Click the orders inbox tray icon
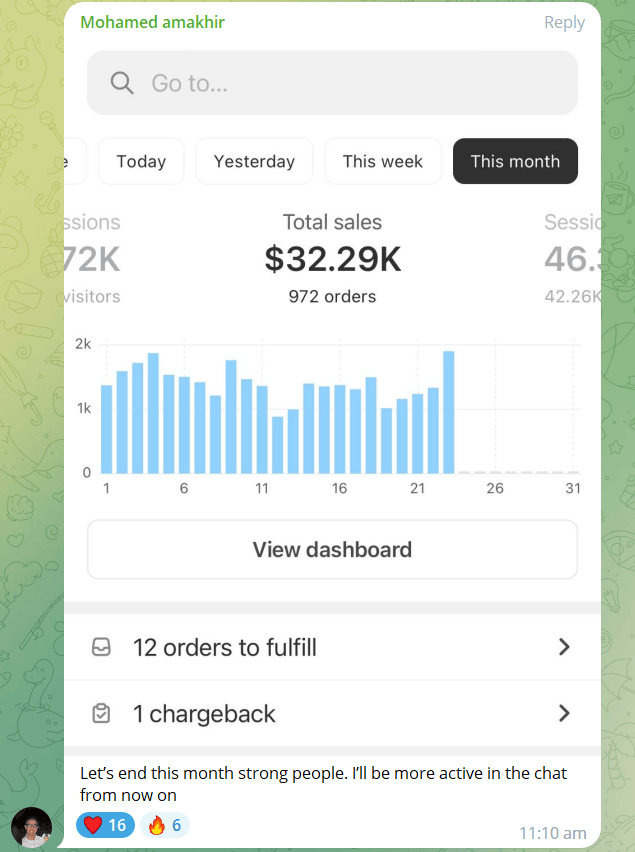635x852 pixels. [101, 647]
